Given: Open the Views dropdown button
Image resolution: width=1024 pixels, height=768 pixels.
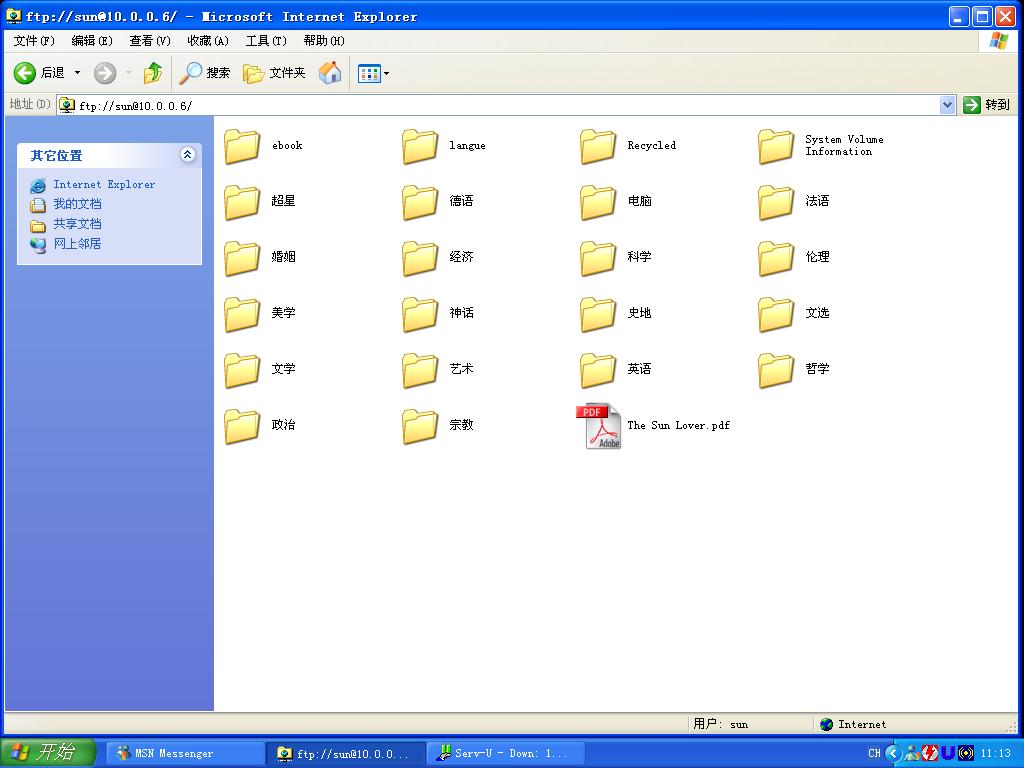Looking at the screenshot, I should [374, 73].
